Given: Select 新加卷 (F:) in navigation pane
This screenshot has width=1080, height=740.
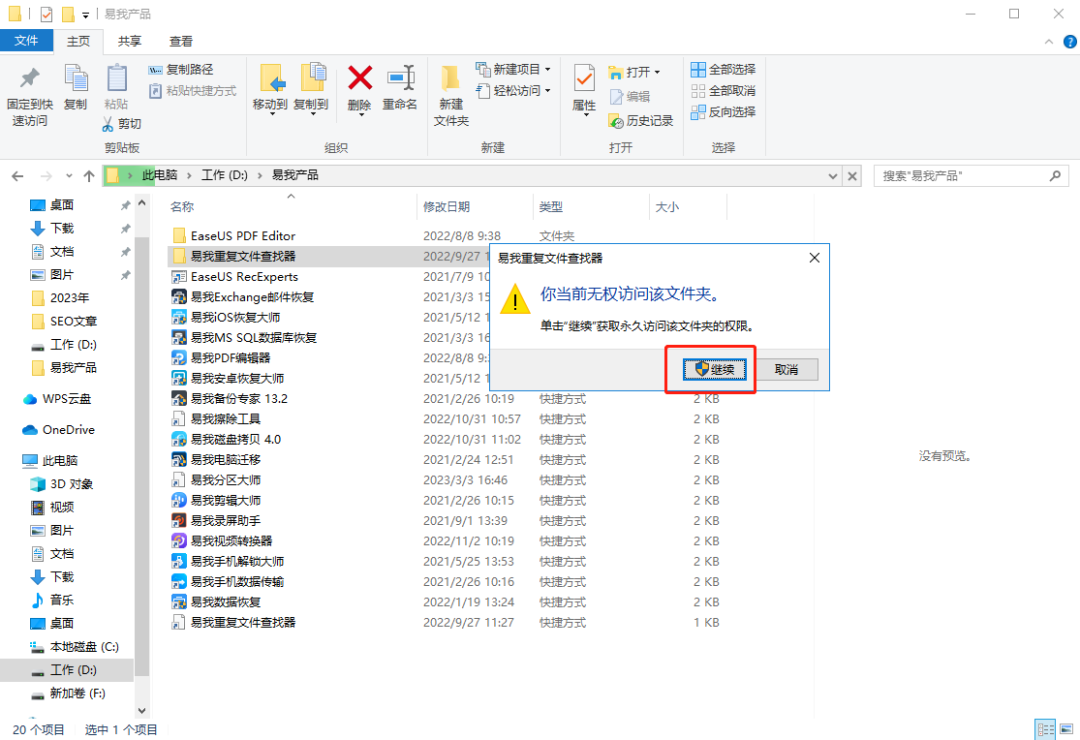Looking at the screenshot, I should coord(68,693).
